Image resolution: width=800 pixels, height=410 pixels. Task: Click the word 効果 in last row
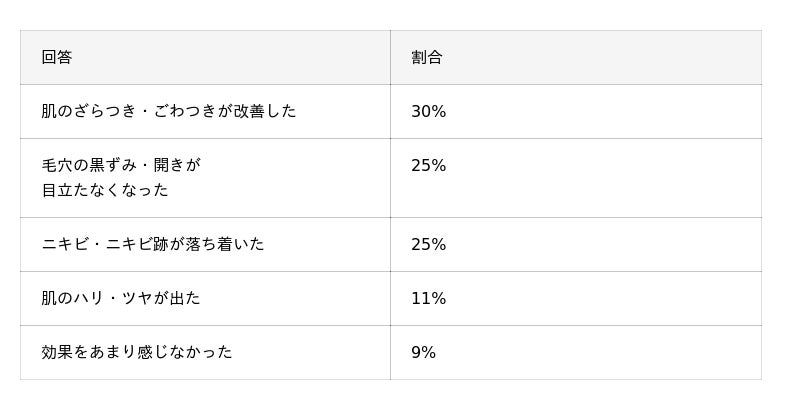[x=57, y=352]
